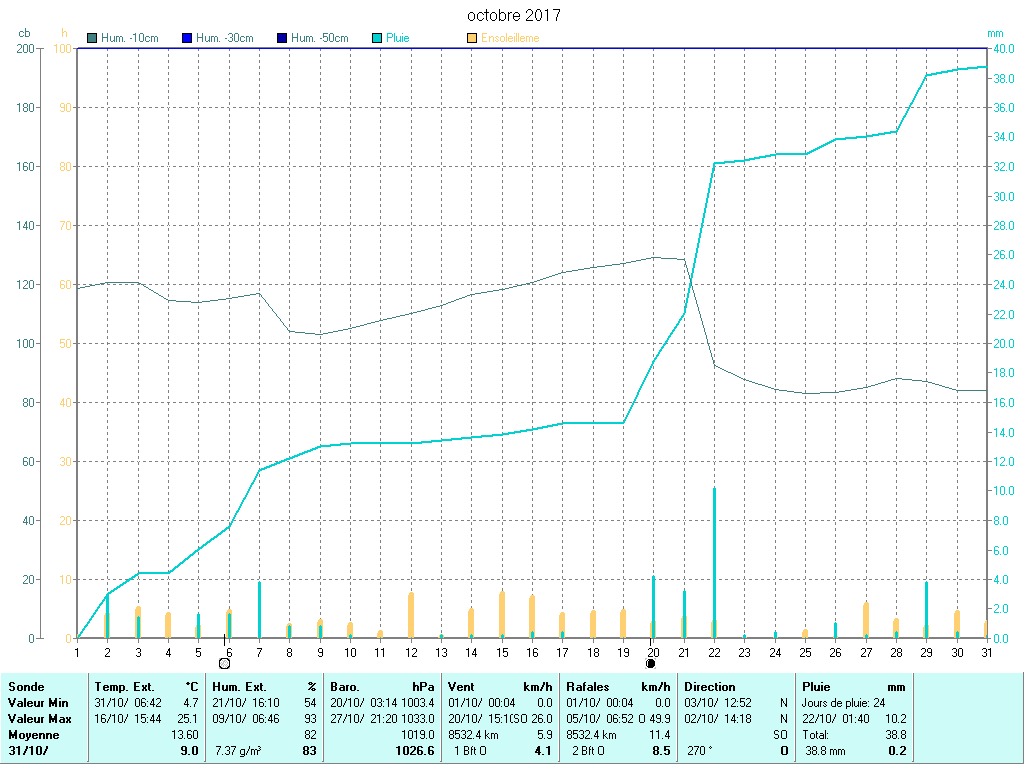Screen dimensions: 1024x764
Task: Click the new moon icon under day 20
Action: click(x=651, y=662)
